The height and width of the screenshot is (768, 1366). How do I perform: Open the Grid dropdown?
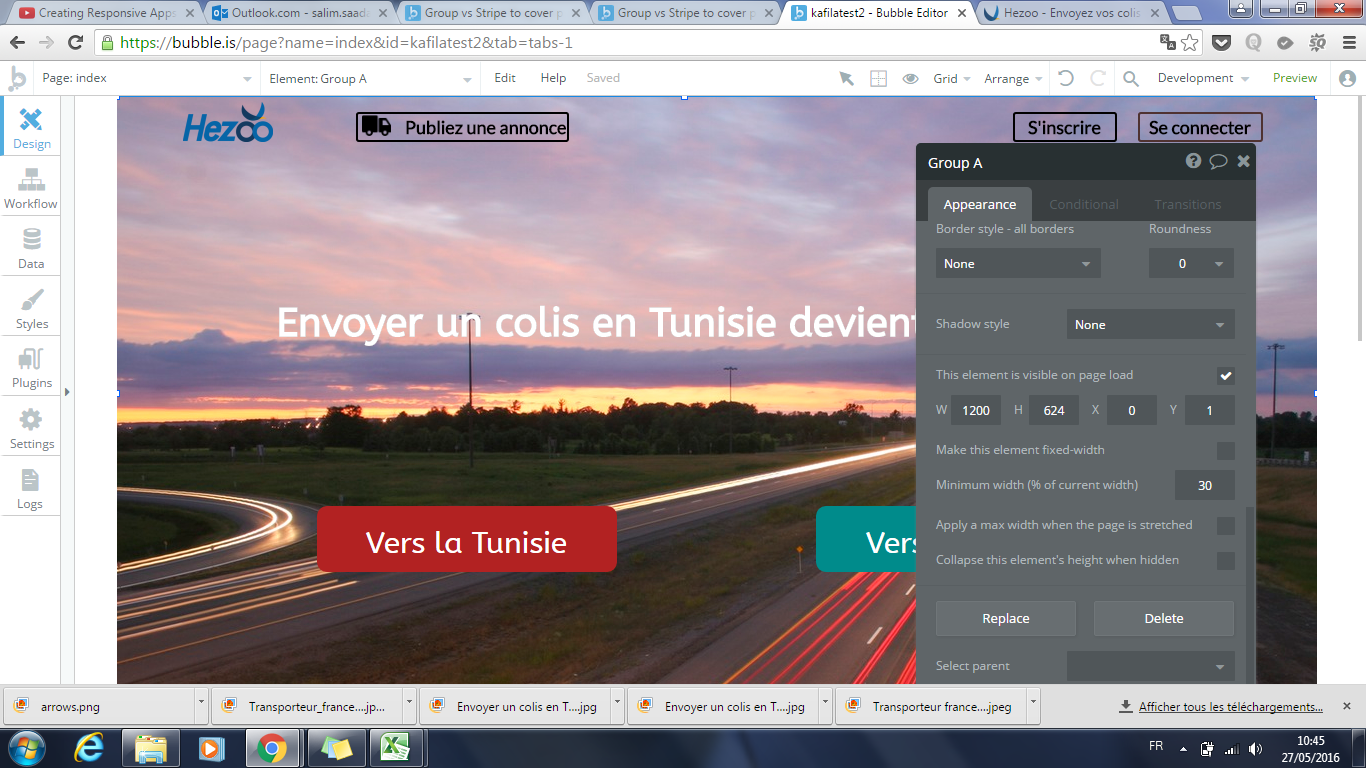952,78
